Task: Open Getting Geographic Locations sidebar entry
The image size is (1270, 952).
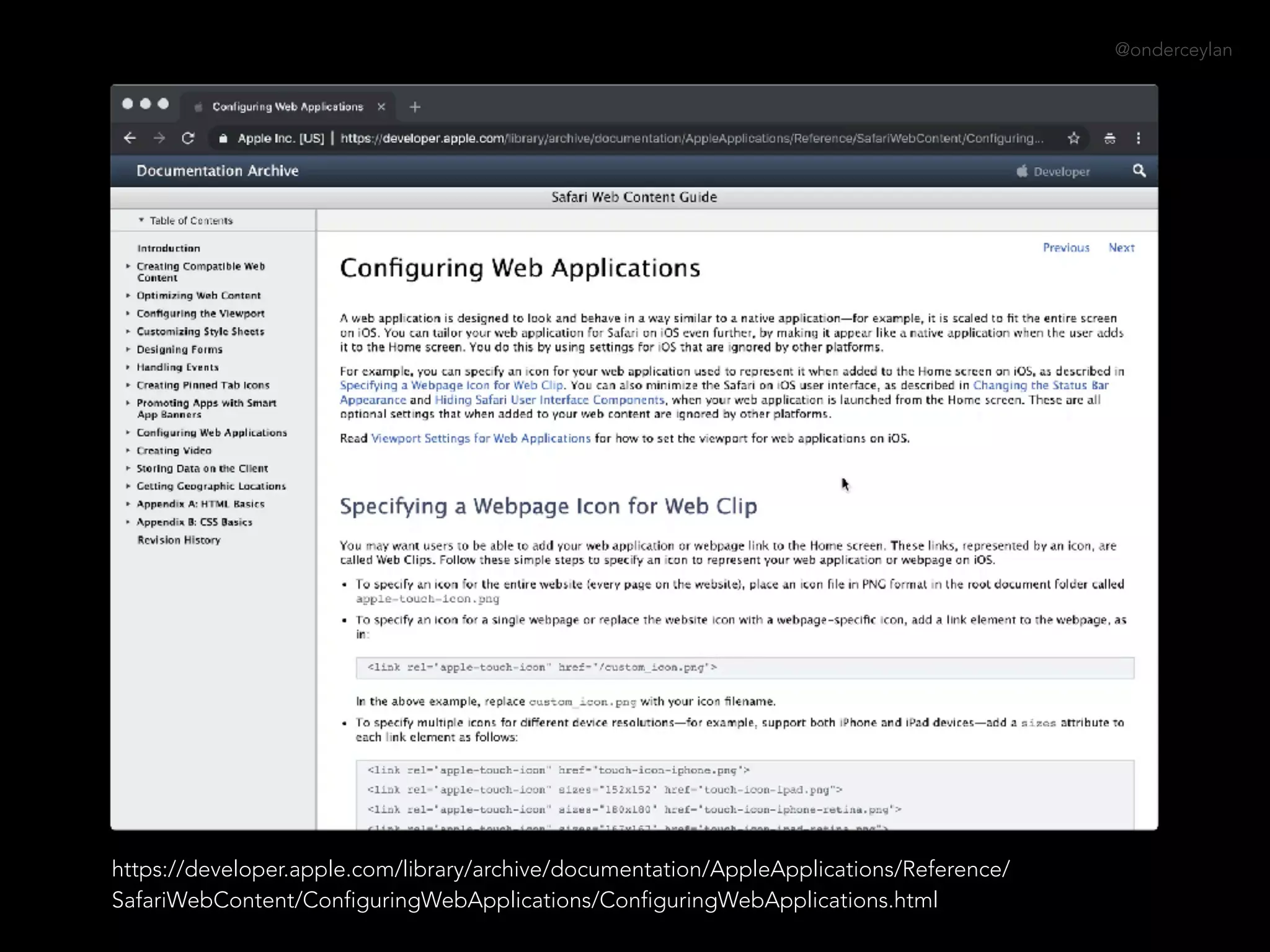Action: pos(211,487)
